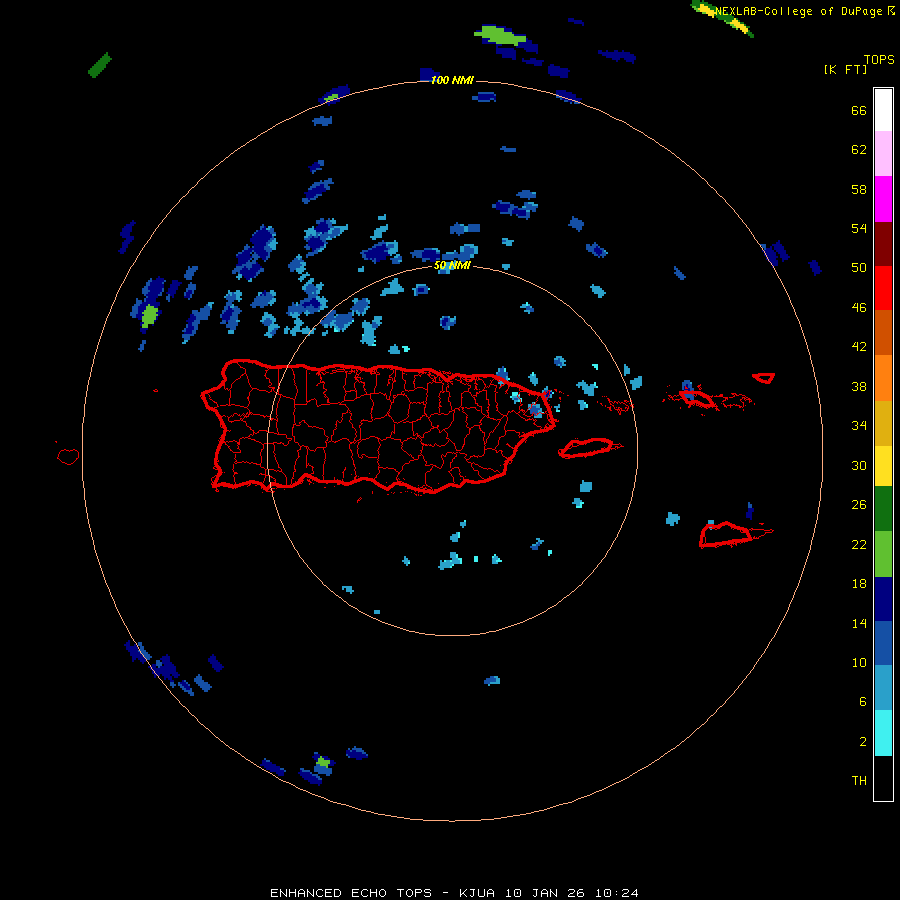Viewport: 900px width, 900px height.
Task: Click the legend value '30'
Action: click(859, 465)
